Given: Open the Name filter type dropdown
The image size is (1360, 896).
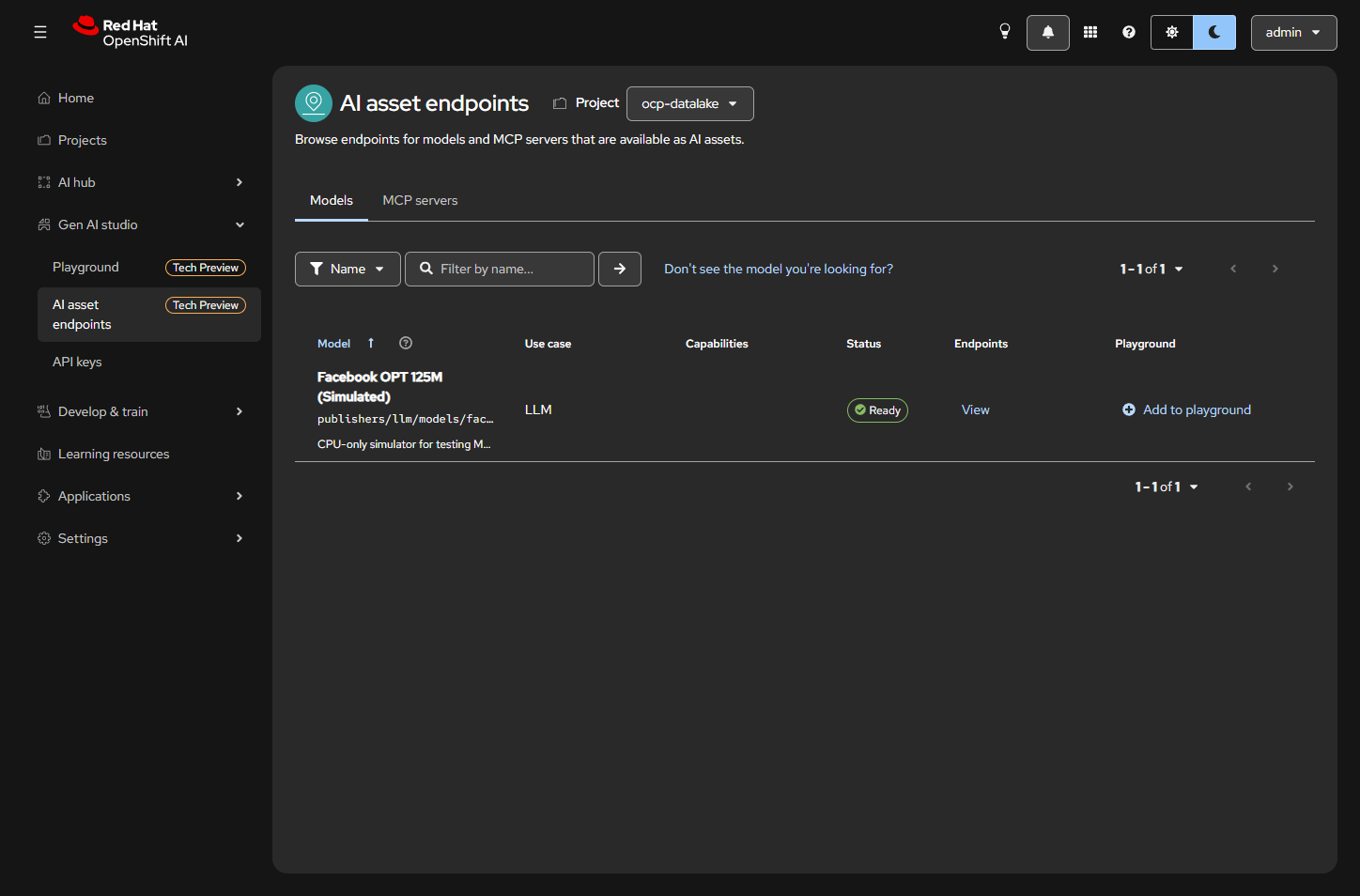Looking at the screenshot, I should 348,269.
